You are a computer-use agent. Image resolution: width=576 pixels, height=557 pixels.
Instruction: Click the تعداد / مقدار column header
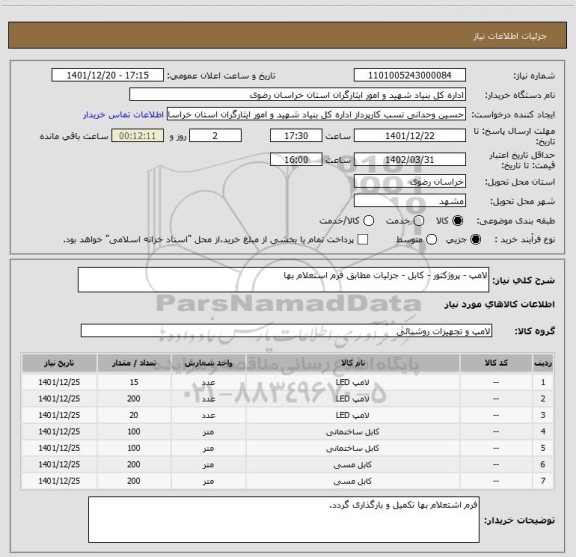[134, 363]
